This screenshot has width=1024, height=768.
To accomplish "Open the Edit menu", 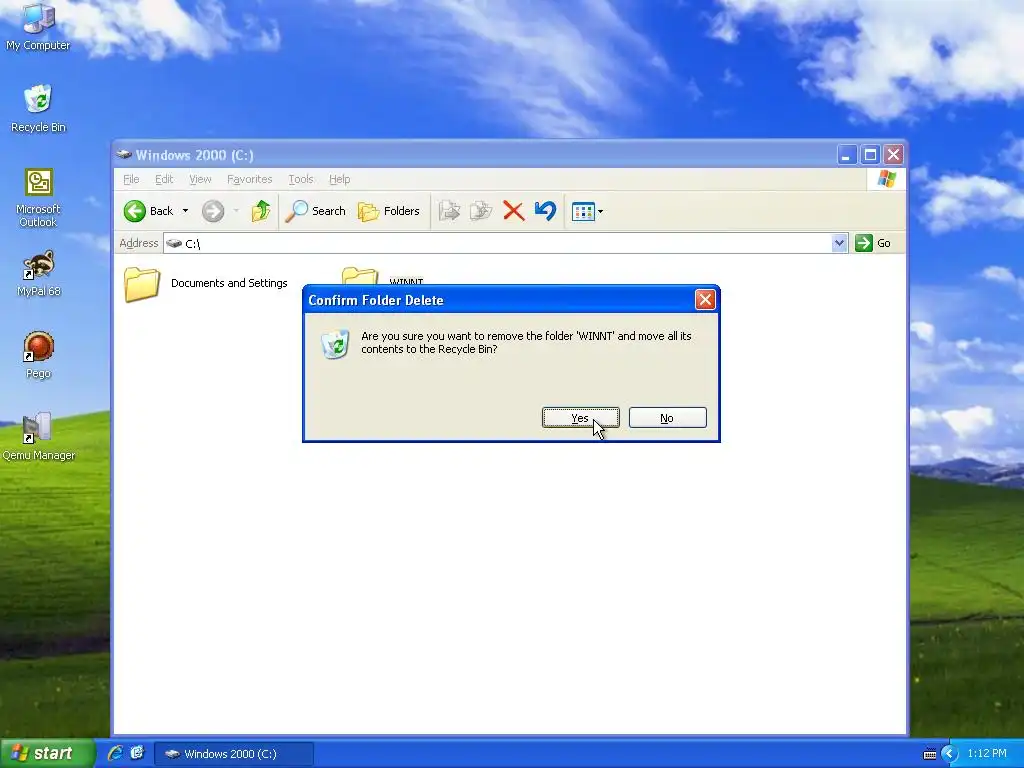I will coord(164,179).
